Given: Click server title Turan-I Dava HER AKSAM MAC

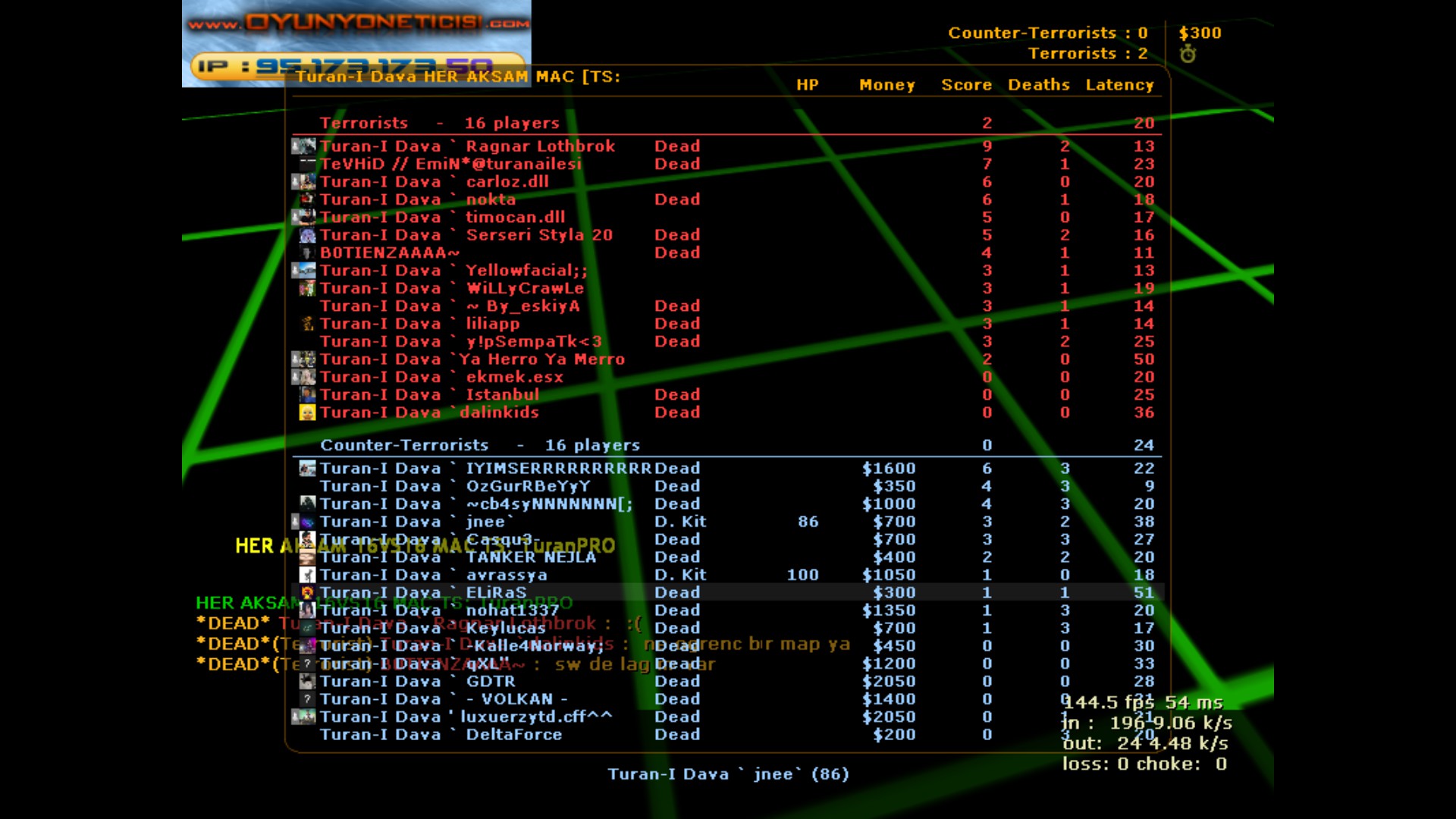Looking at the screenshot, I should coord(458,77).
